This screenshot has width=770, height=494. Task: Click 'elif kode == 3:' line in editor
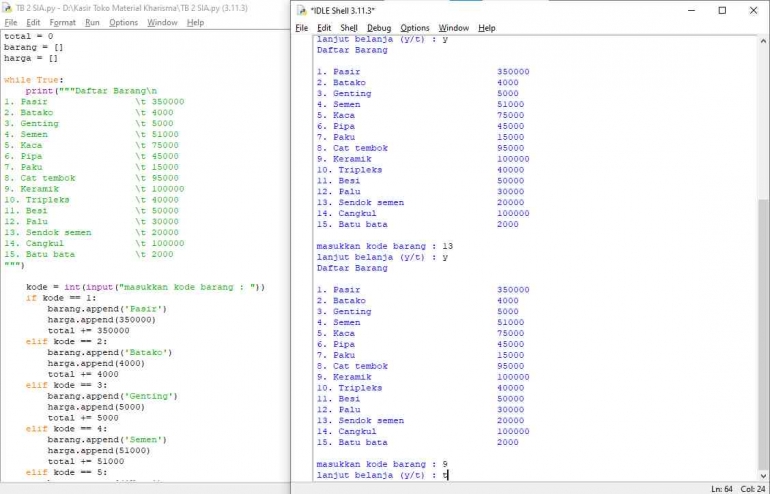click(x=66, y=385)
